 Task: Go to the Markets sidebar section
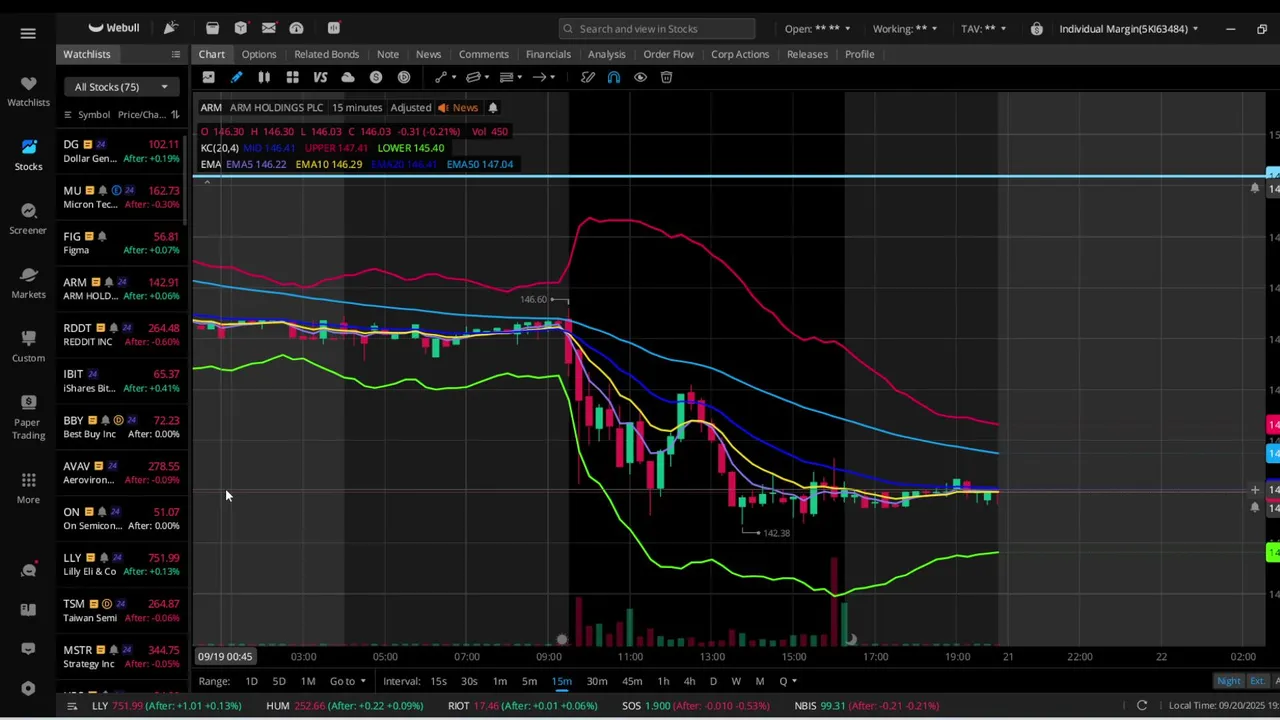click(x=28, y=282)
